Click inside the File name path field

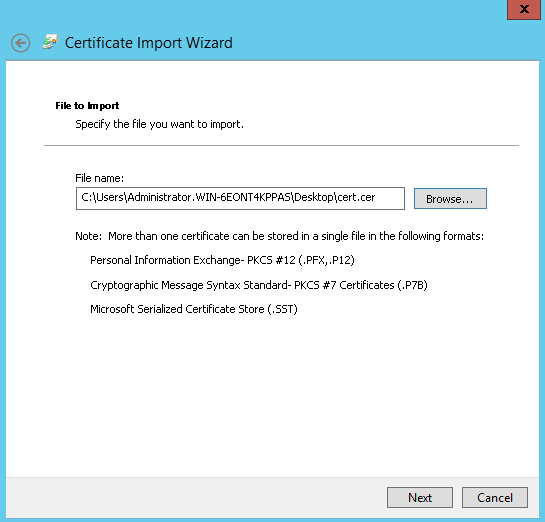240,198
